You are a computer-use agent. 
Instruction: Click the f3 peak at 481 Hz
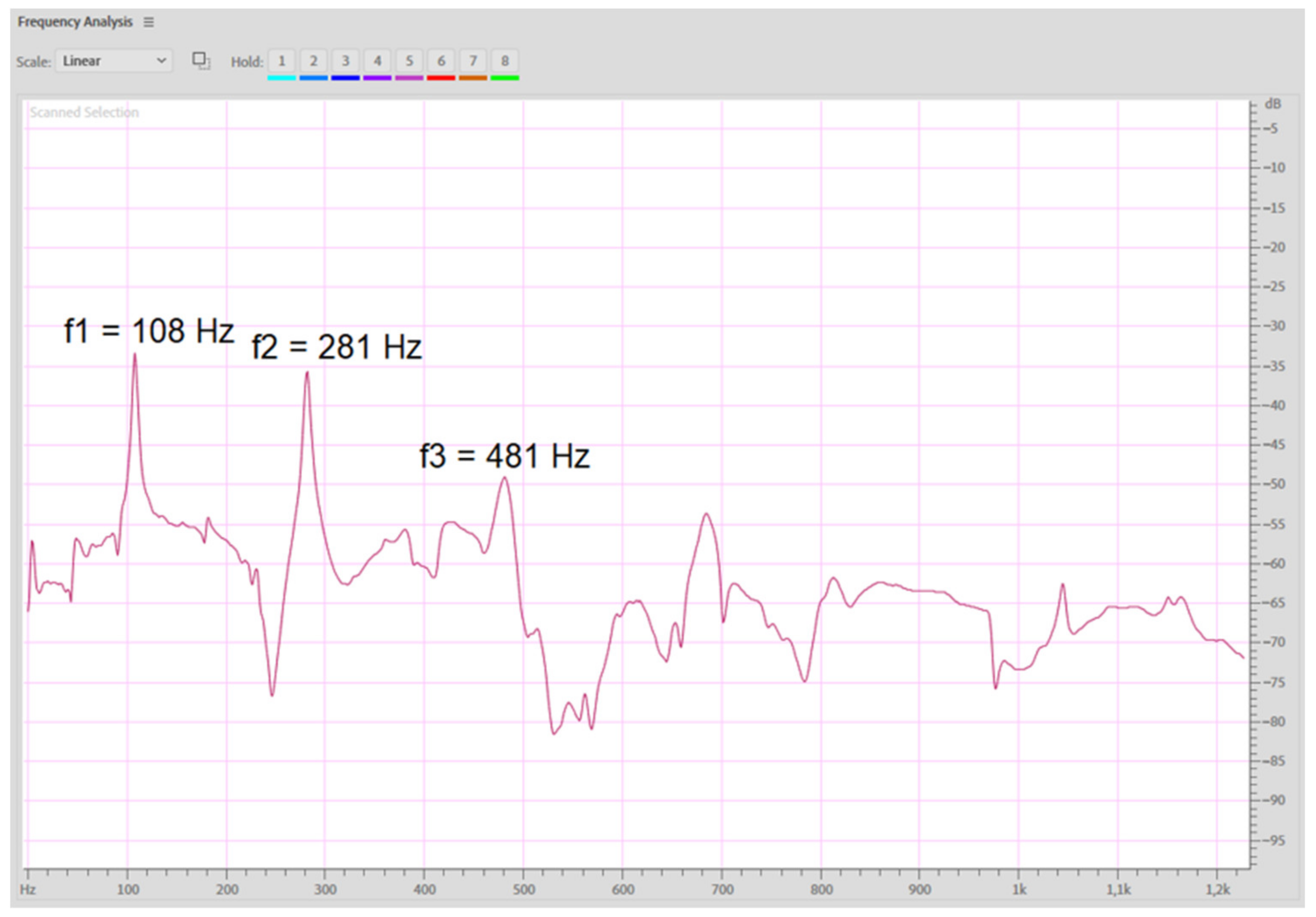pos(504,479)
